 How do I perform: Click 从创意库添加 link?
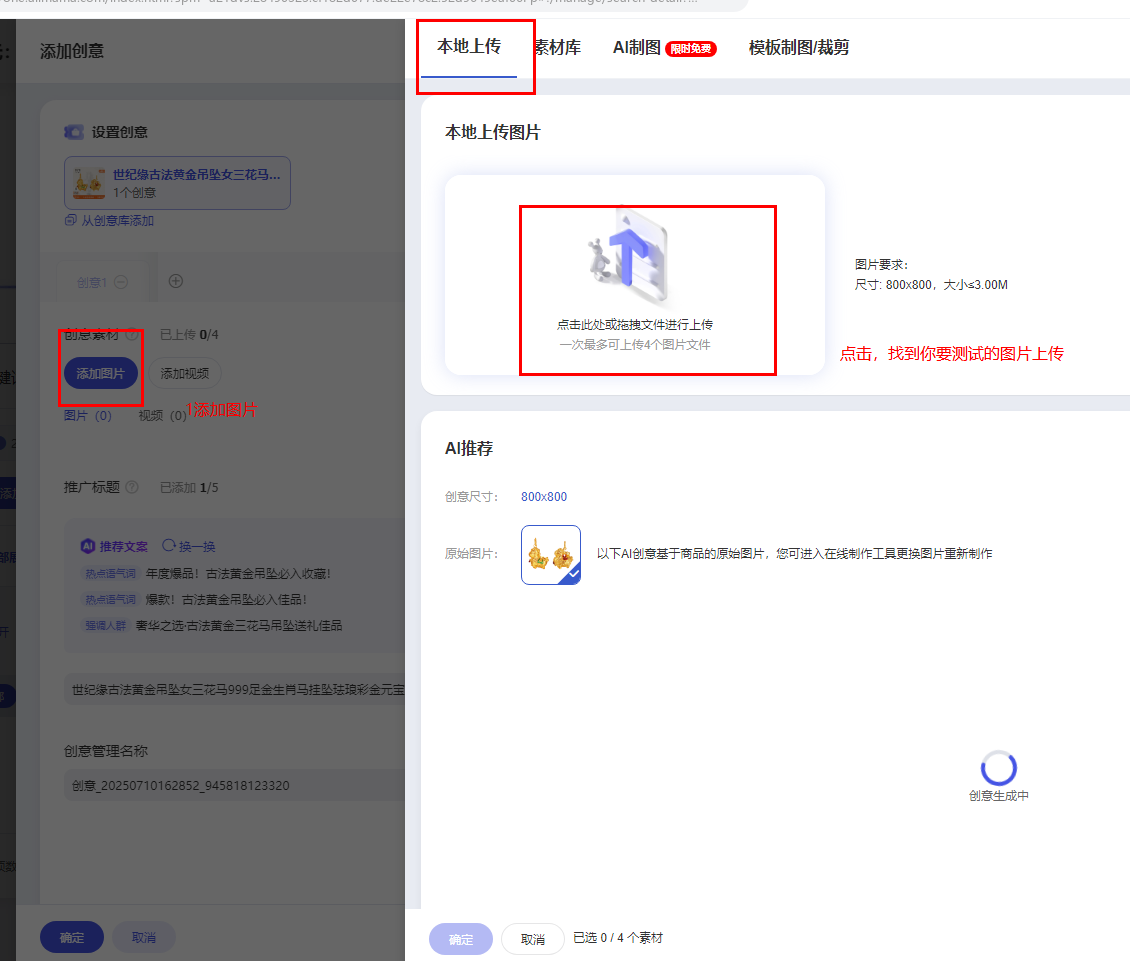[117, 220]
